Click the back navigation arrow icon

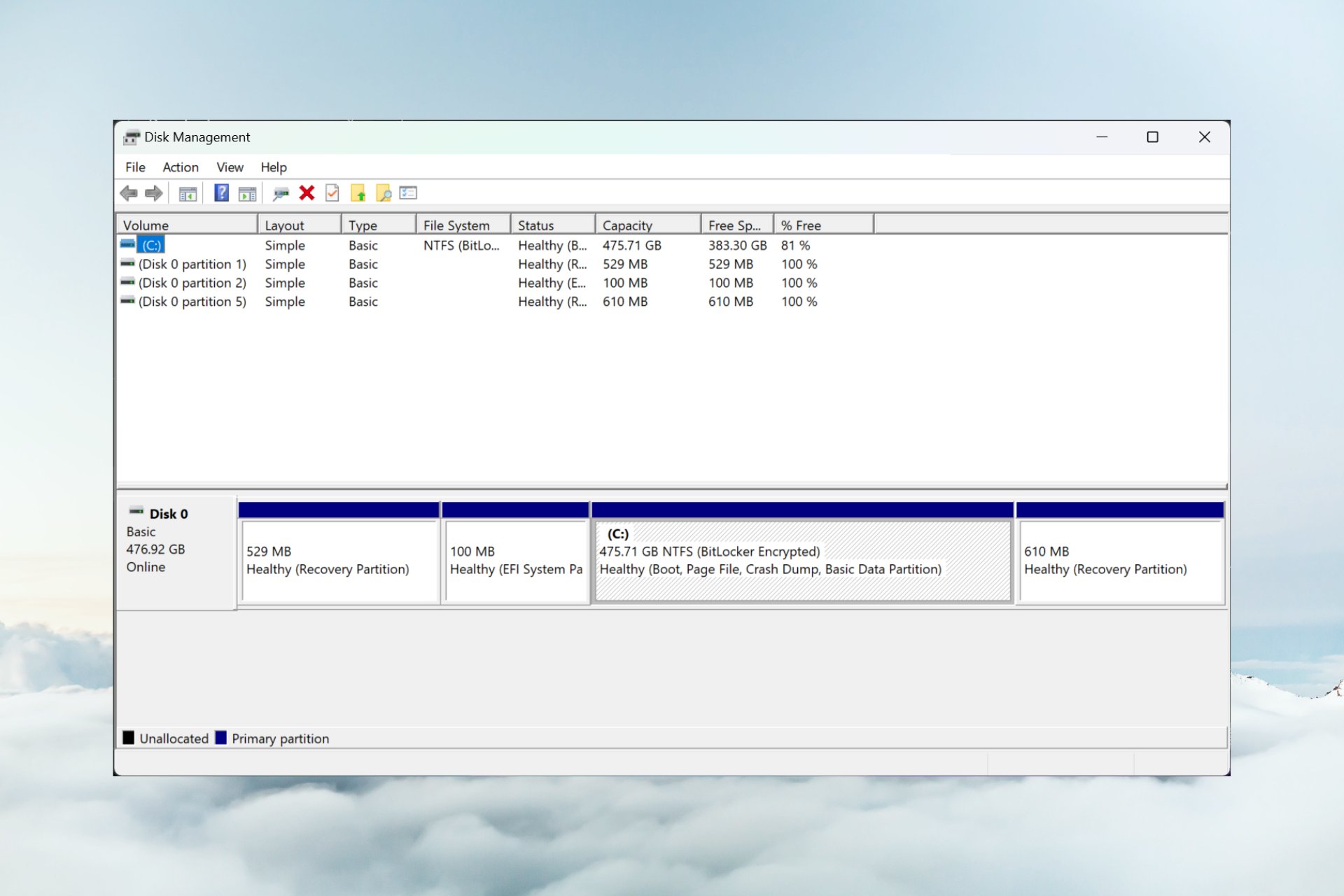coord(128,192)
